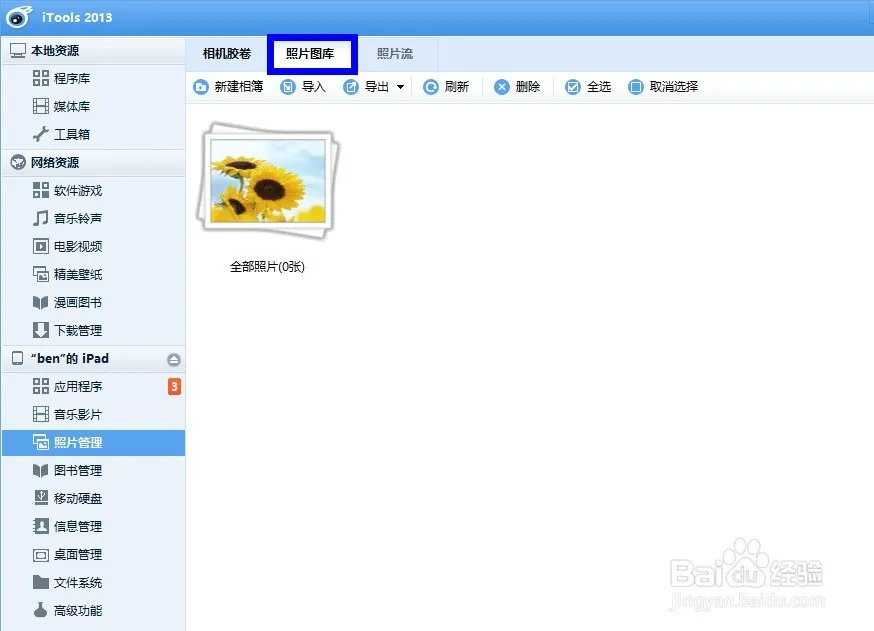The width and height of the screenshot is (874, 631).
Task: Select the 文件系统 (File System) folder icon
Action: coord(40,582)
